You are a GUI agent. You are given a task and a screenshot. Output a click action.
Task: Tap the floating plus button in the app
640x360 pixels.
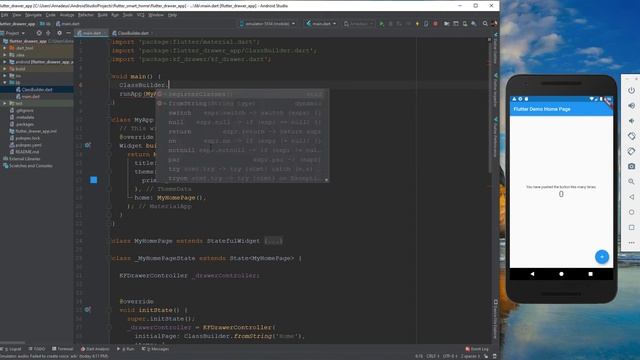(602, 257)
